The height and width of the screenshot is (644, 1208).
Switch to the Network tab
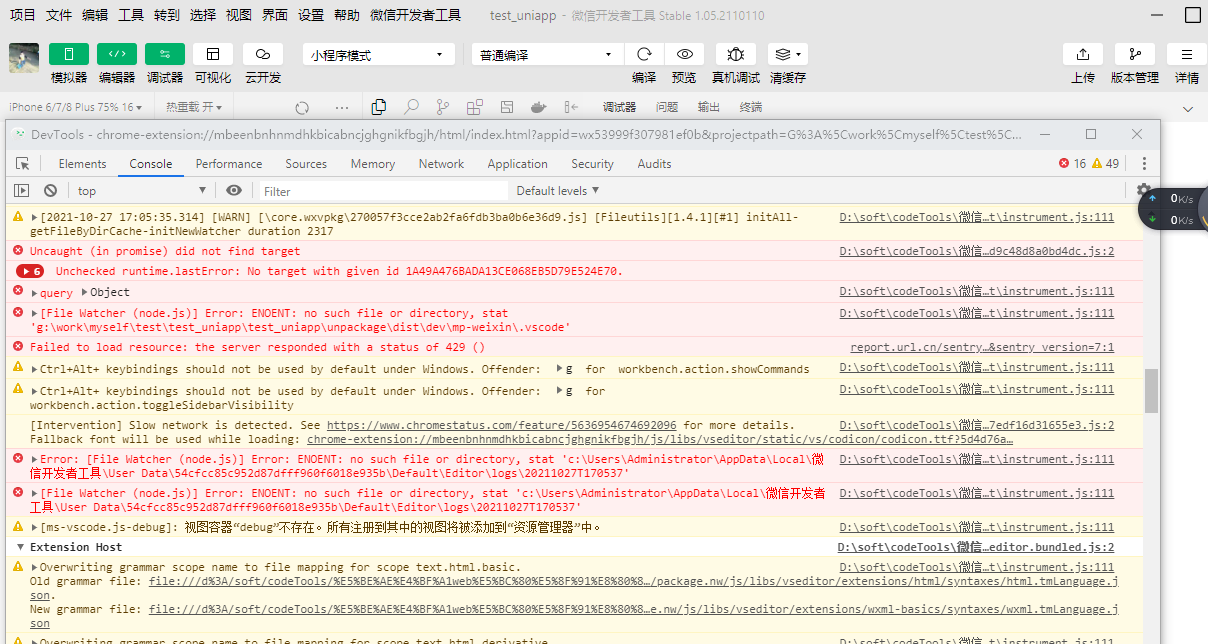(x=441, y=164)
